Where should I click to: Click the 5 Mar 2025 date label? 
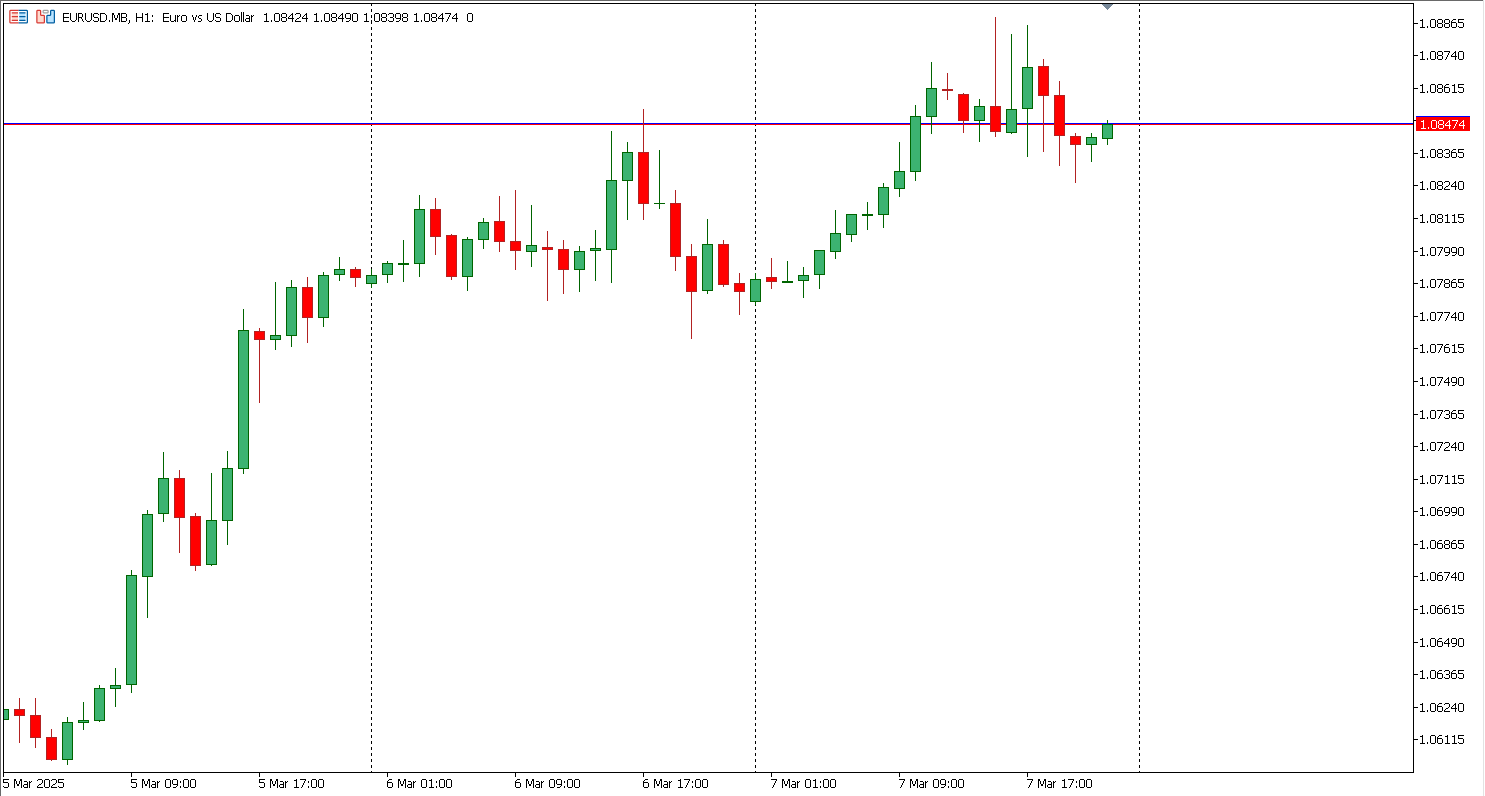click(x=33, y=784)
